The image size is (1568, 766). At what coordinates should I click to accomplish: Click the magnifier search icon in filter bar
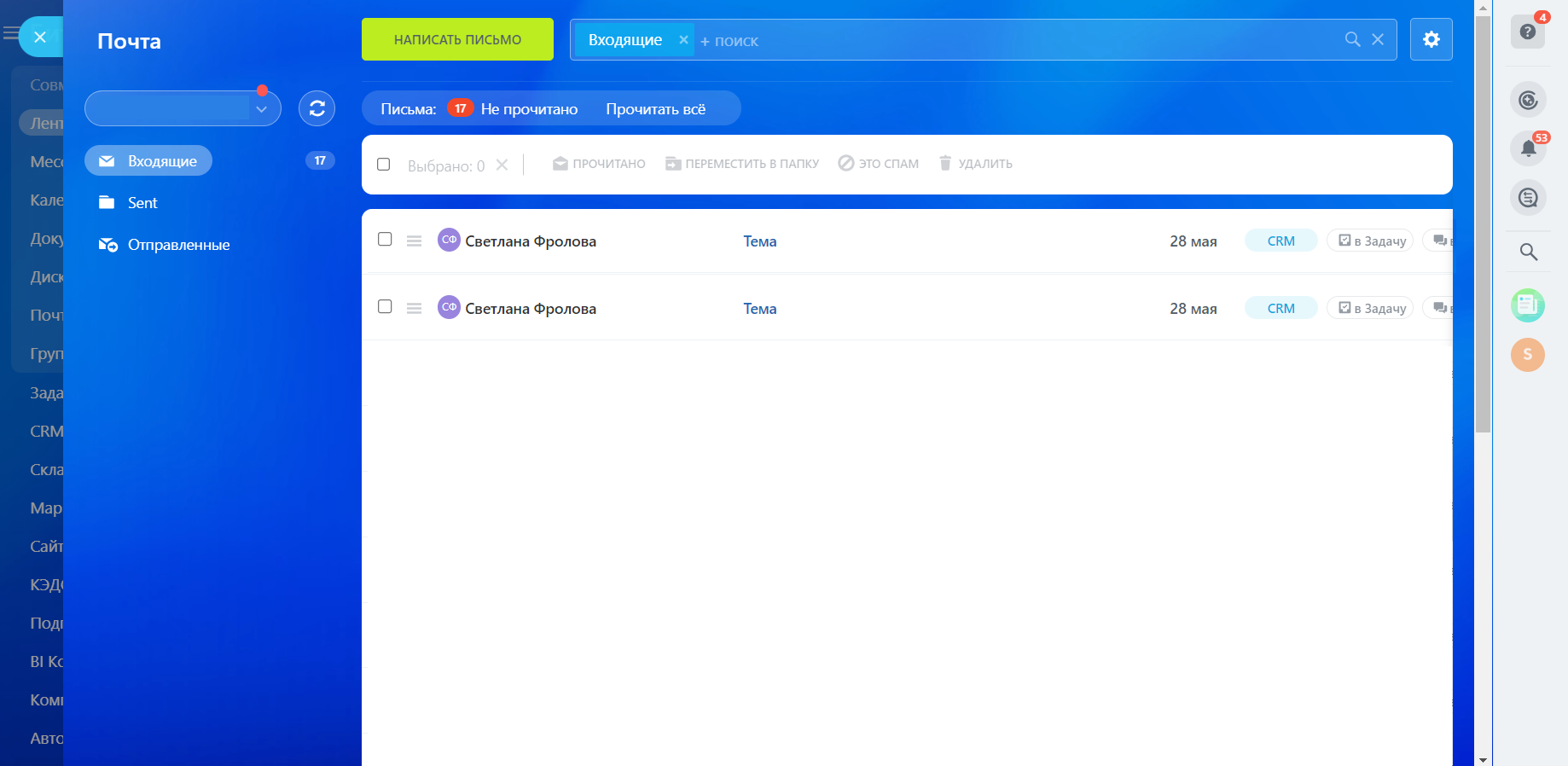(x=1352, y=39)
